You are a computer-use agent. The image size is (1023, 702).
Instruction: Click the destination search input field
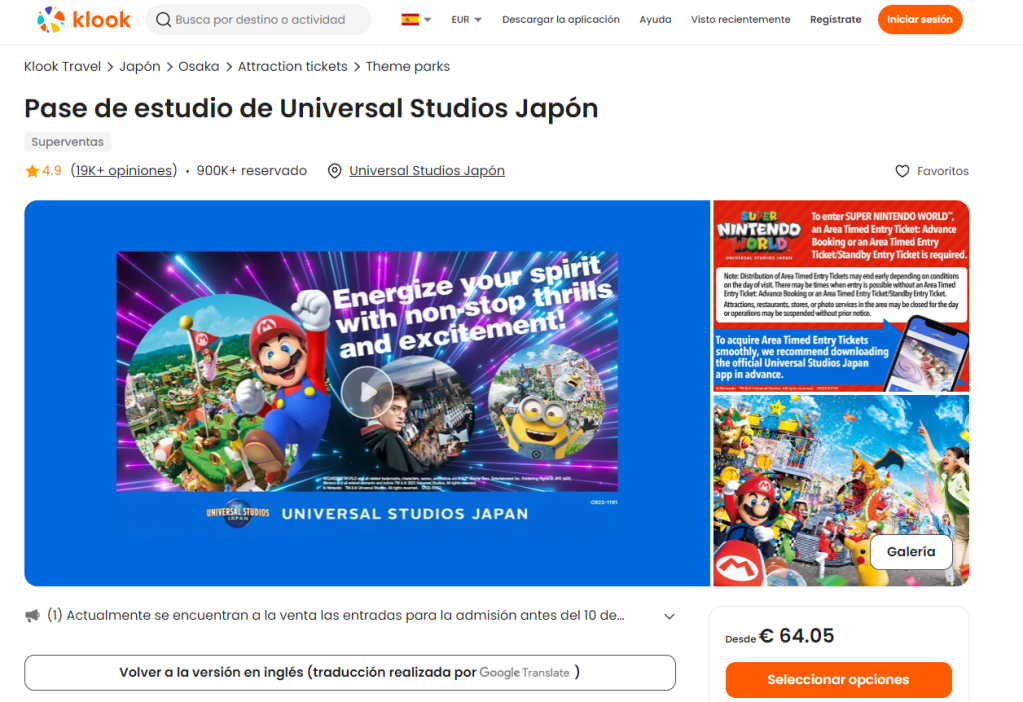[258, 20]
